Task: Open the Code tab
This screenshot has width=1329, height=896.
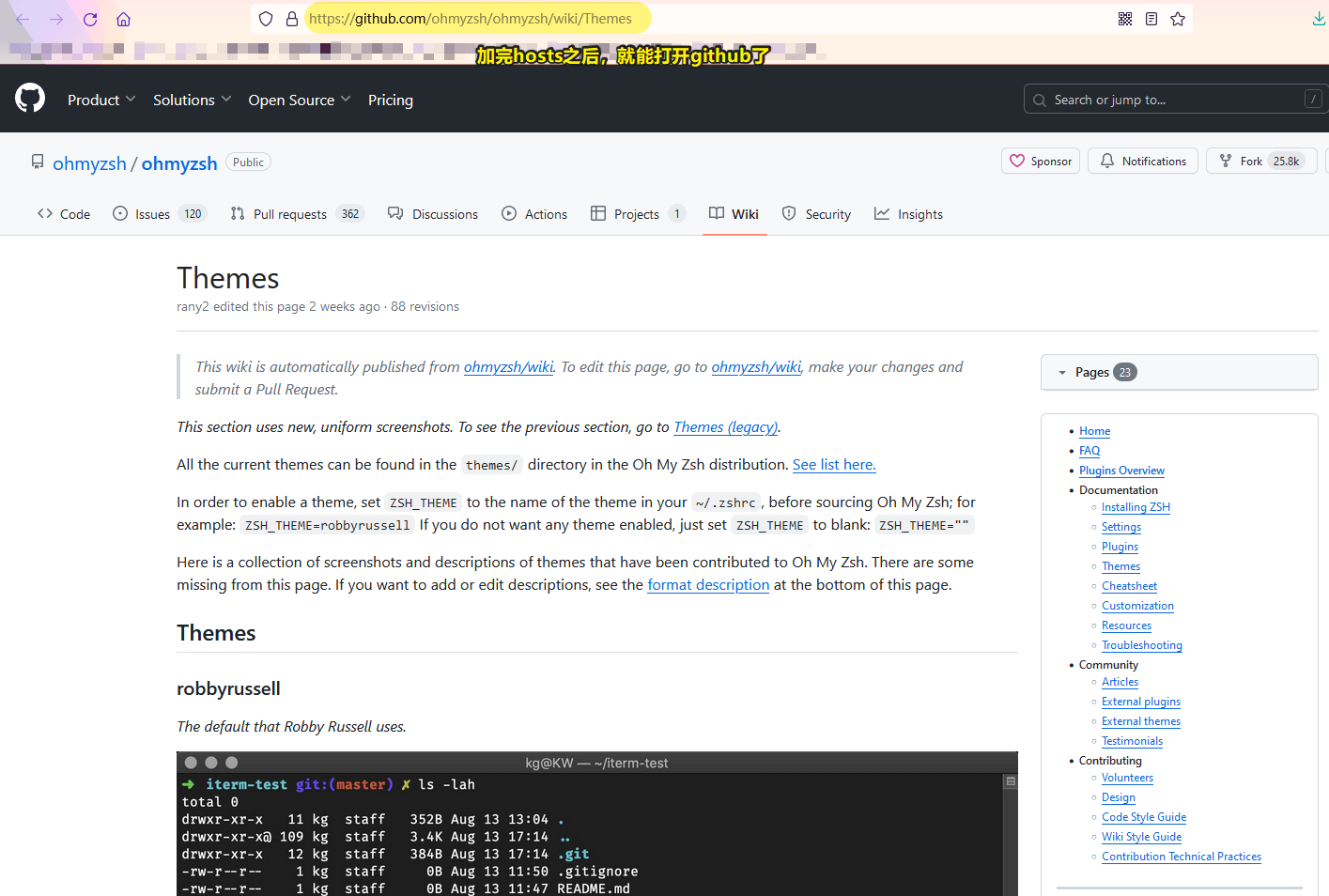Action: click(x=64, y=214)
